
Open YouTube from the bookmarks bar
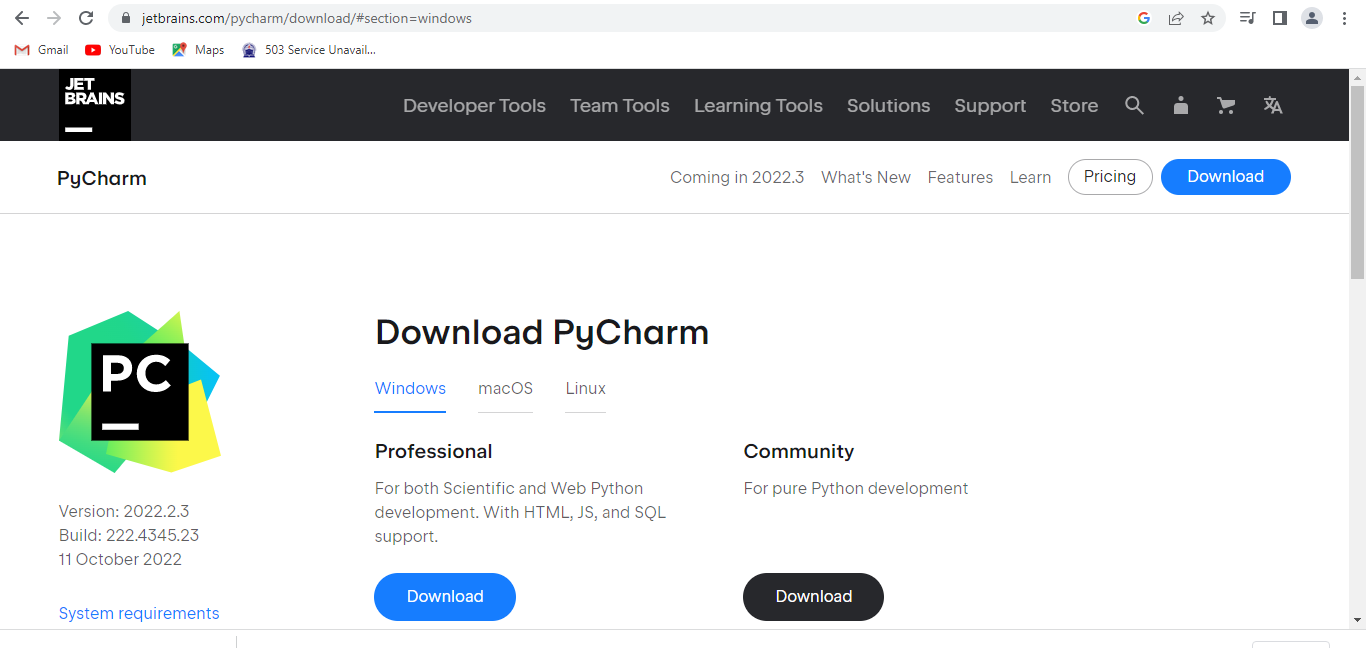[119, 49]
